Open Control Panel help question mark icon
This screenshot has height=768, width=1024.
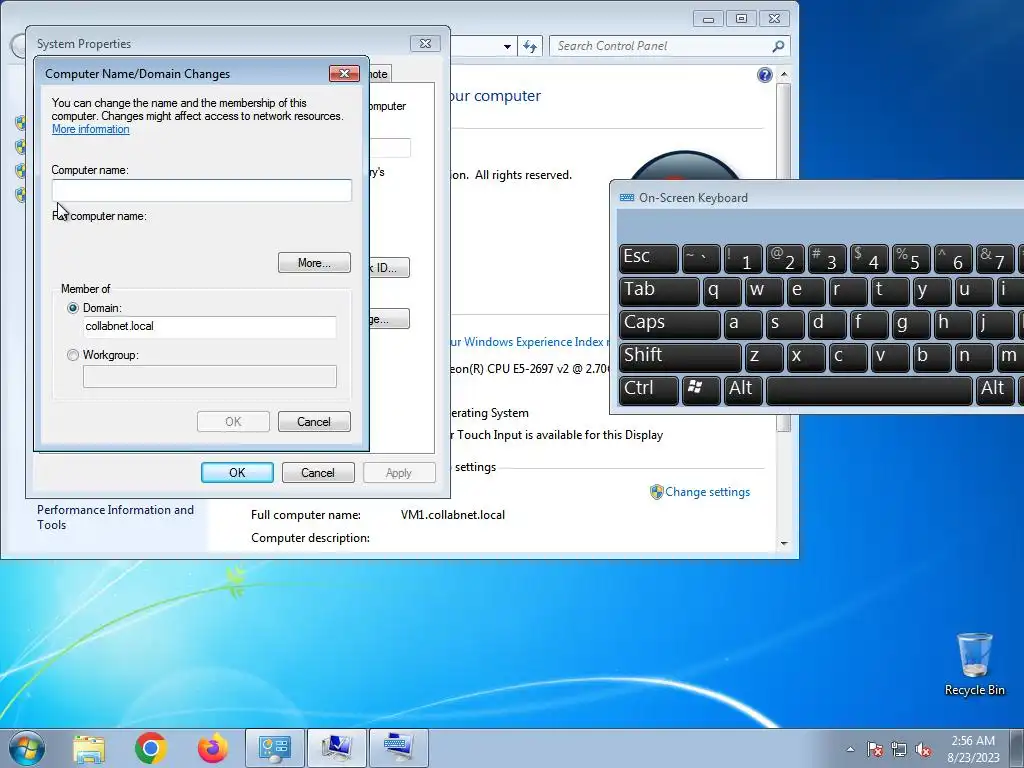765,74
